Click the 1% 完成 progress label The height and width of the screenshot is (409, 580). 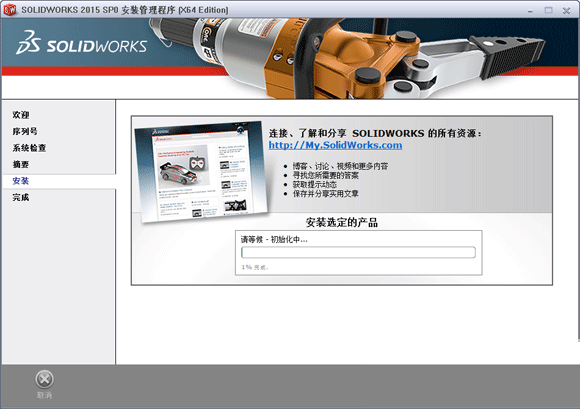[x=255, y=267]
